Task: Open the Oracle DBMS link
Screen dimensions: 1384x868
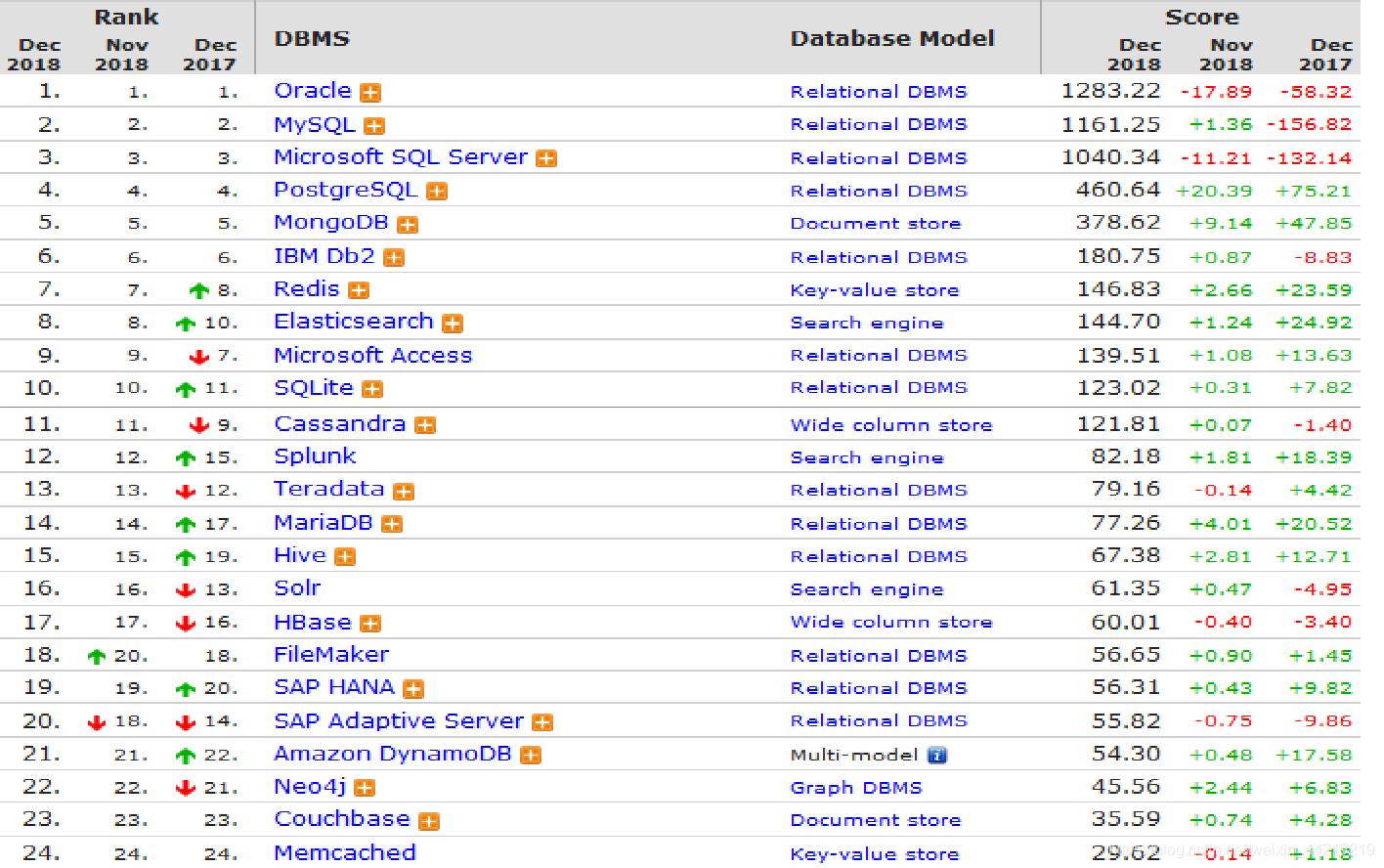Action: (x=313, y=90)
